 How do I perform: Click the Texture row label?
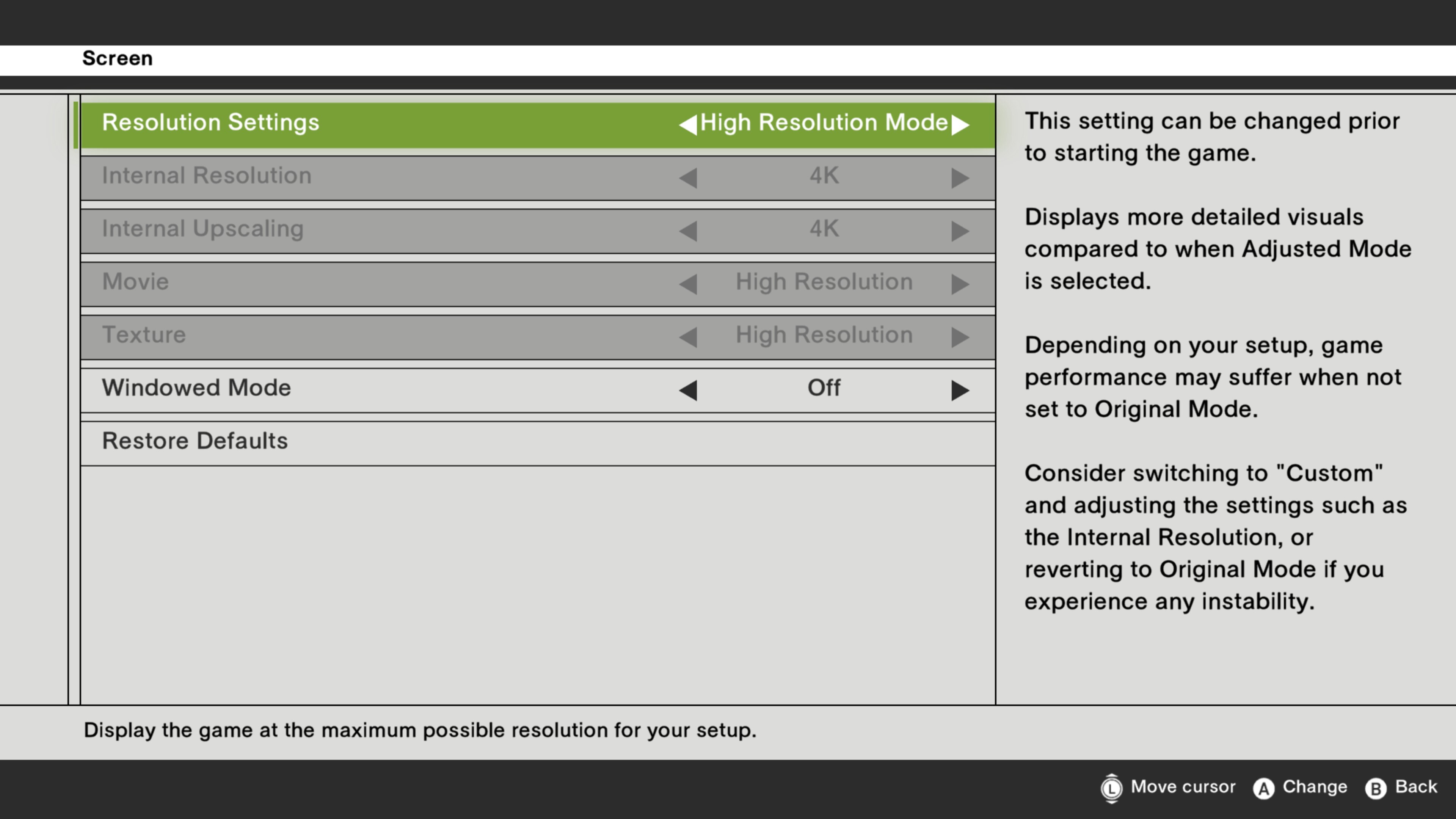point(144,335)
